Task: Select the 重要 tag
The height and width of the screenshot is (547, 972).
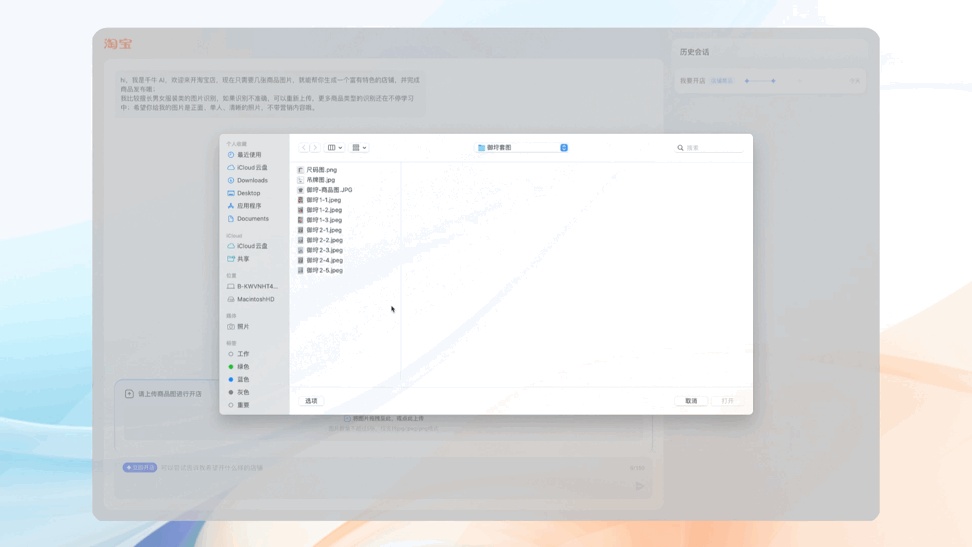Action: point(243,405)
